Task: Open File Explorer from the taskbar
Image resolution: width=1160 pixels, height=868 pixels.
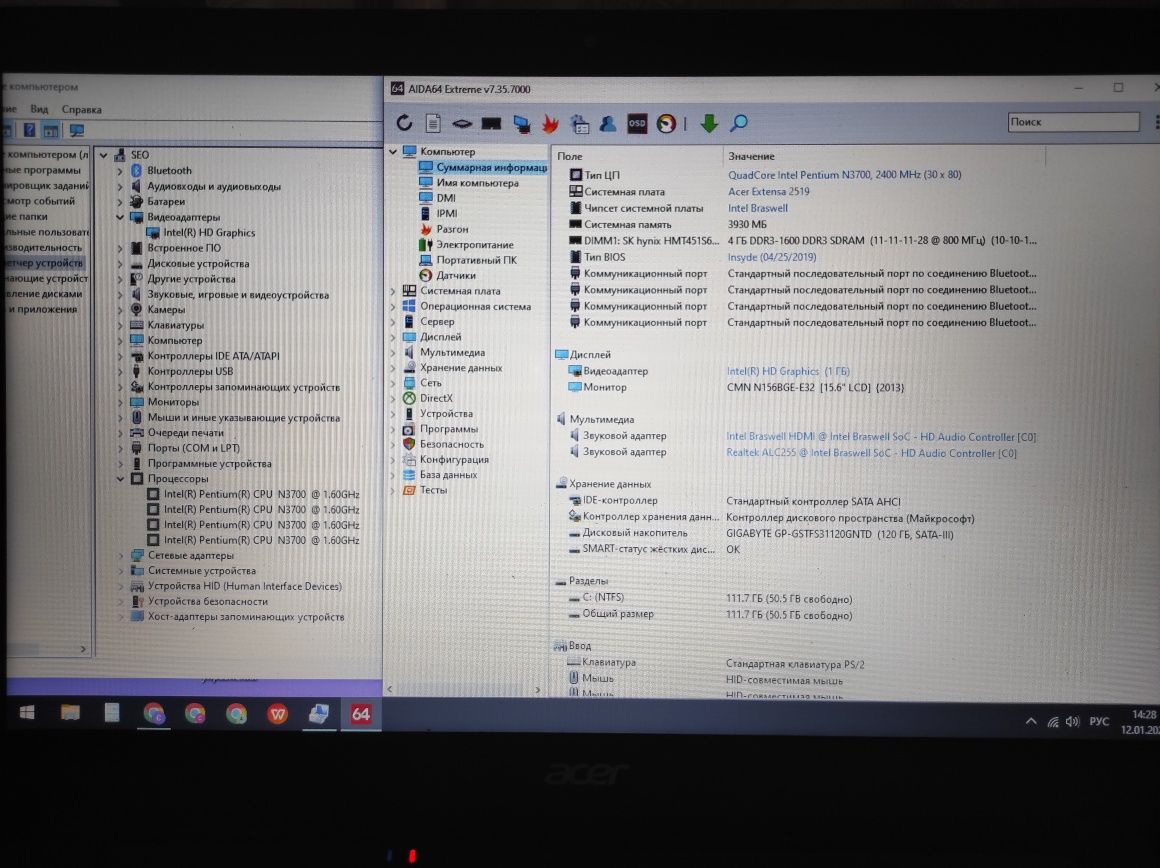Action: pyautogui.click(x=70, y=713)
